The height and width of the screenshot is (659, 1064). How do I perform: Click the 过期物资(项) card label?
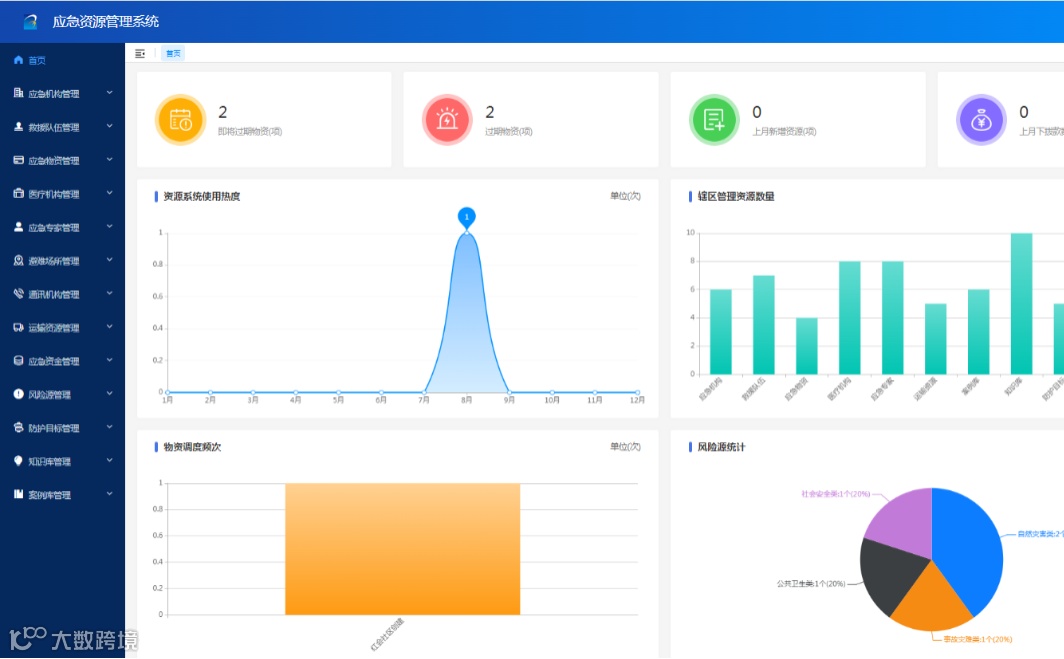point(508,132)
